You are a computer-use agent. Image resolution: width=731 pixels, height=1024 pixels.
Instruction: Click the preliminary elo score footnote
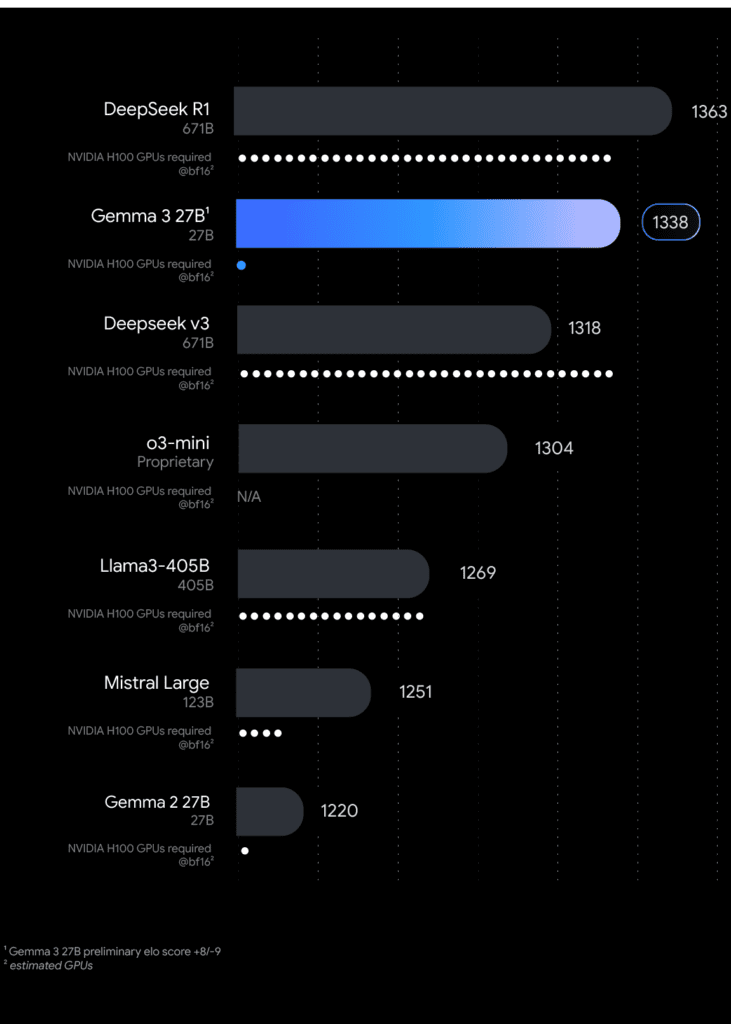tap(115, 951)
